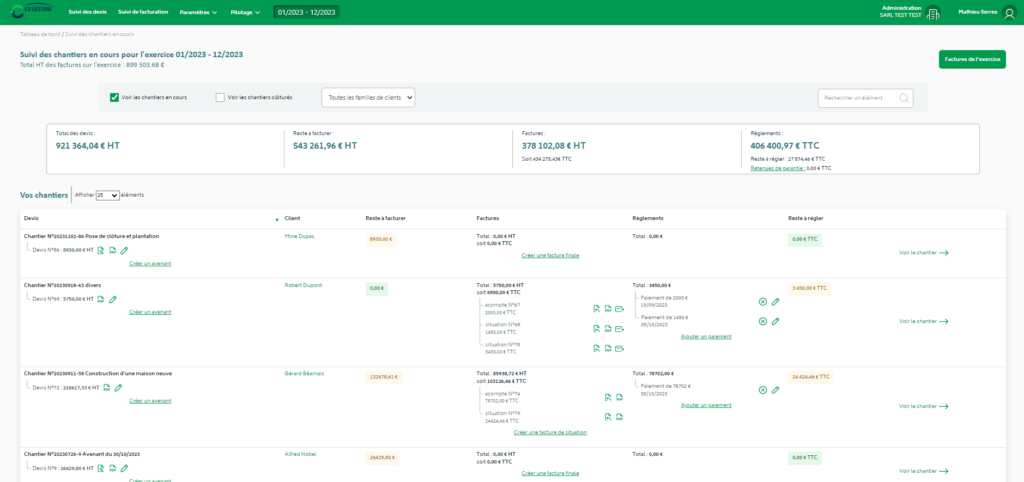Click the Factures de l'exercice button
Viewport: 1024px width, 482px height.
tap(972, 59)
